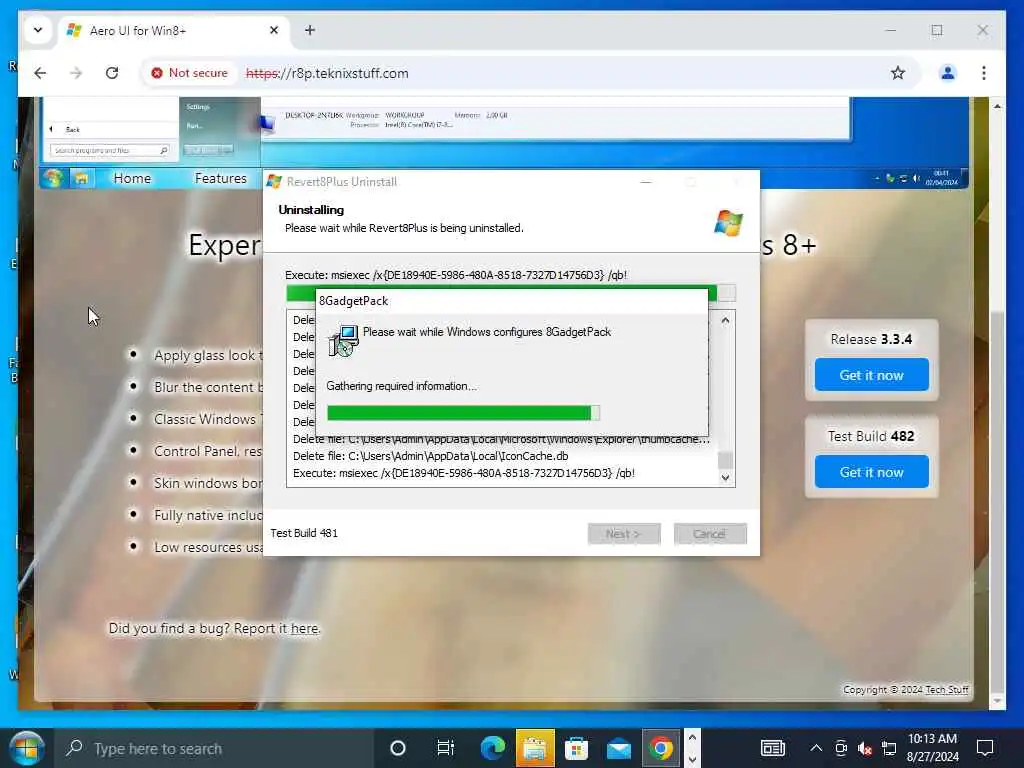
Task: Click the Windows flag logo in uninstaller
Action: [728, 223]
